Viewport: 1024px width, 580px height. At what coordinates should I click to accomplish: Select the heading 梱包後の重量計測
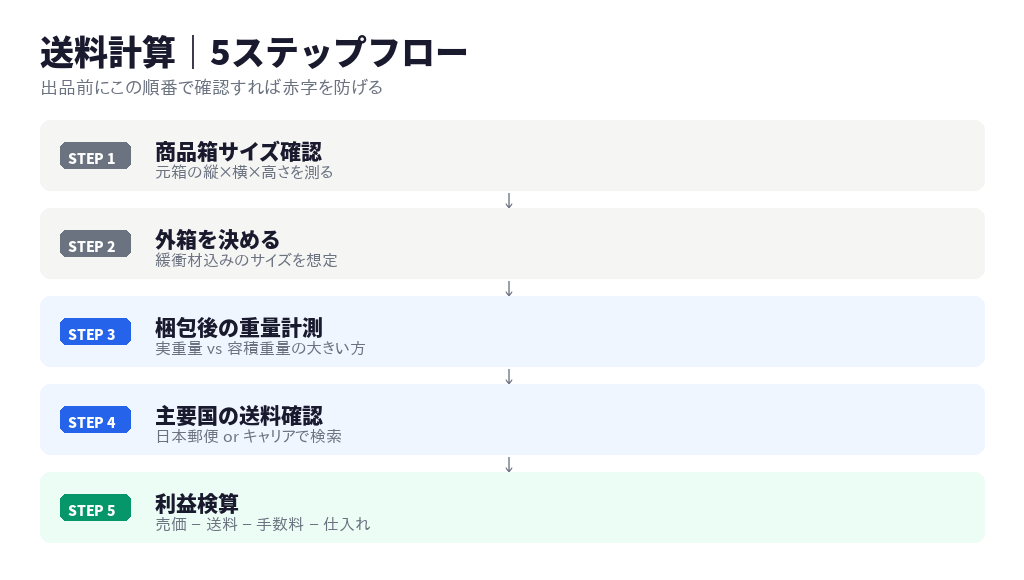[238, 327]
